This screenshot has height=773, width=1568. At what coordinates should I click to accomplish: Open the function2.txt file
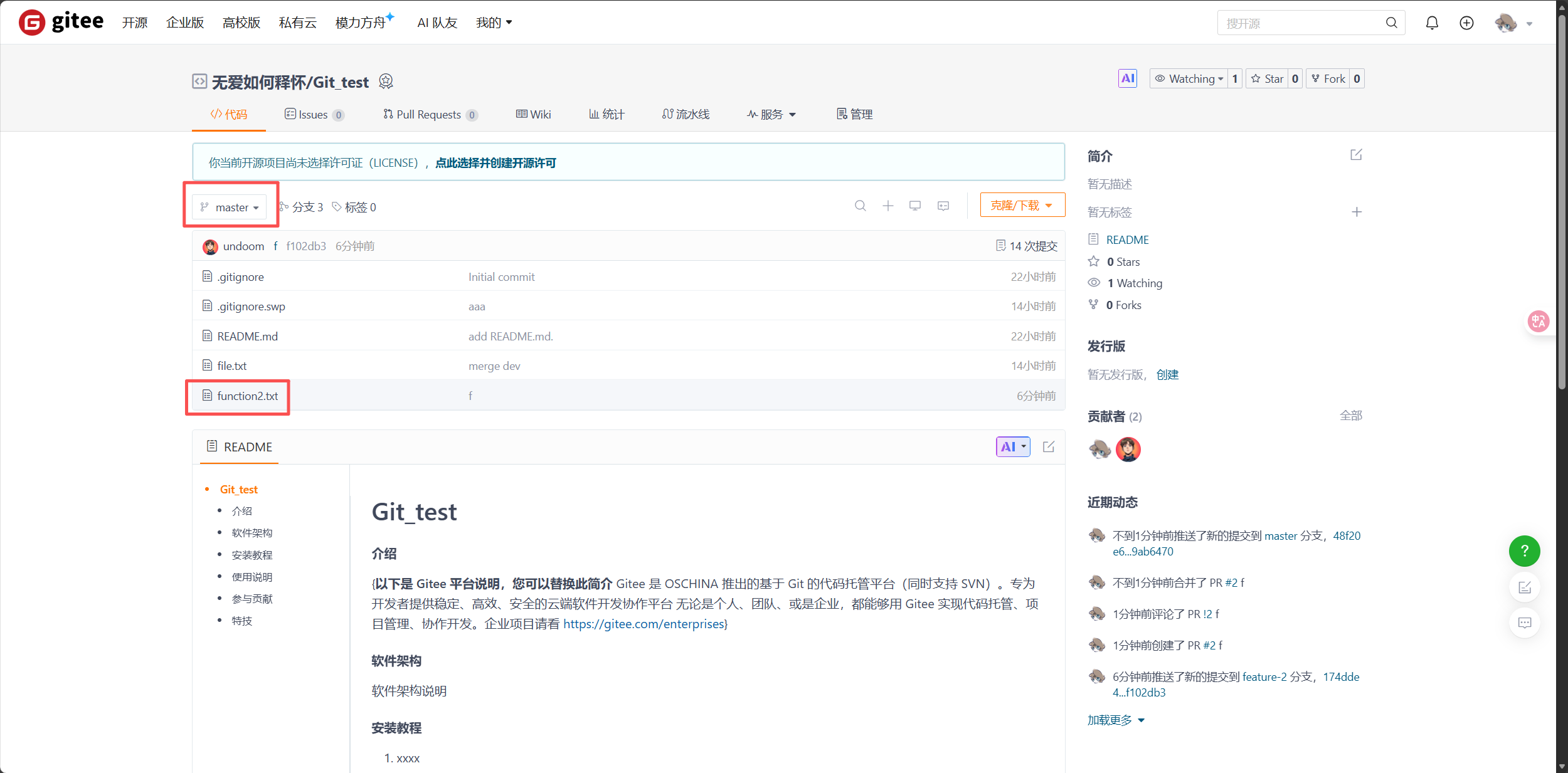[x=247, y=396]
